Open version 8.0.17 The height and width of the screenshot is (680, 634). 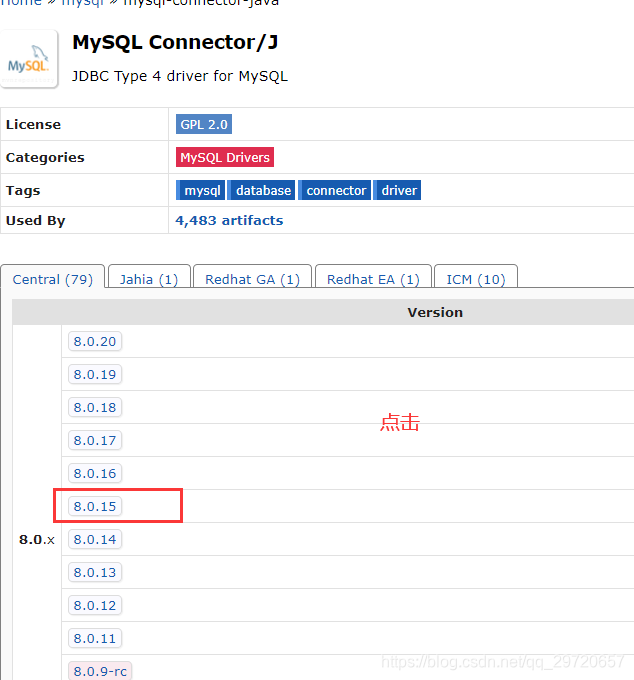pyautogui.click(x=95, y=440)
